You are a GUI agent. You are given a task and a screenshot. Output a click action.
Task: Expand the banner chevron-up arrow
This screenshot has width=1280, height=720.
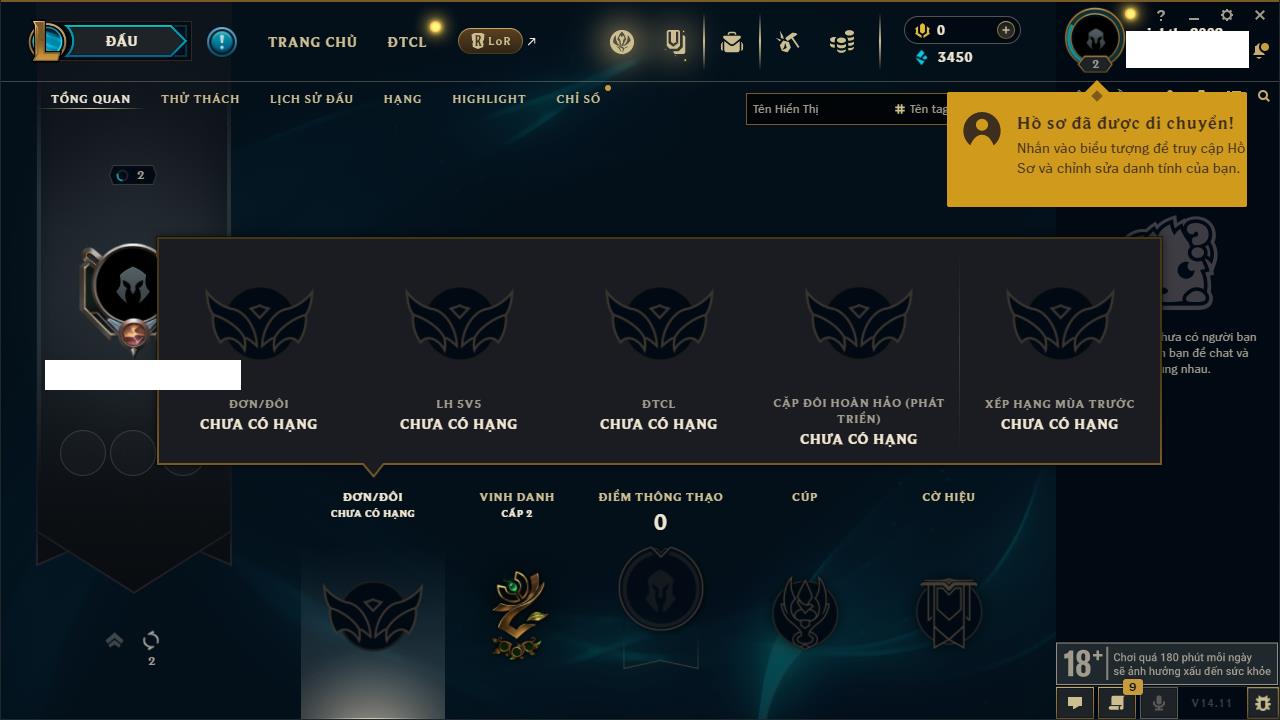[x=114, y=640]
